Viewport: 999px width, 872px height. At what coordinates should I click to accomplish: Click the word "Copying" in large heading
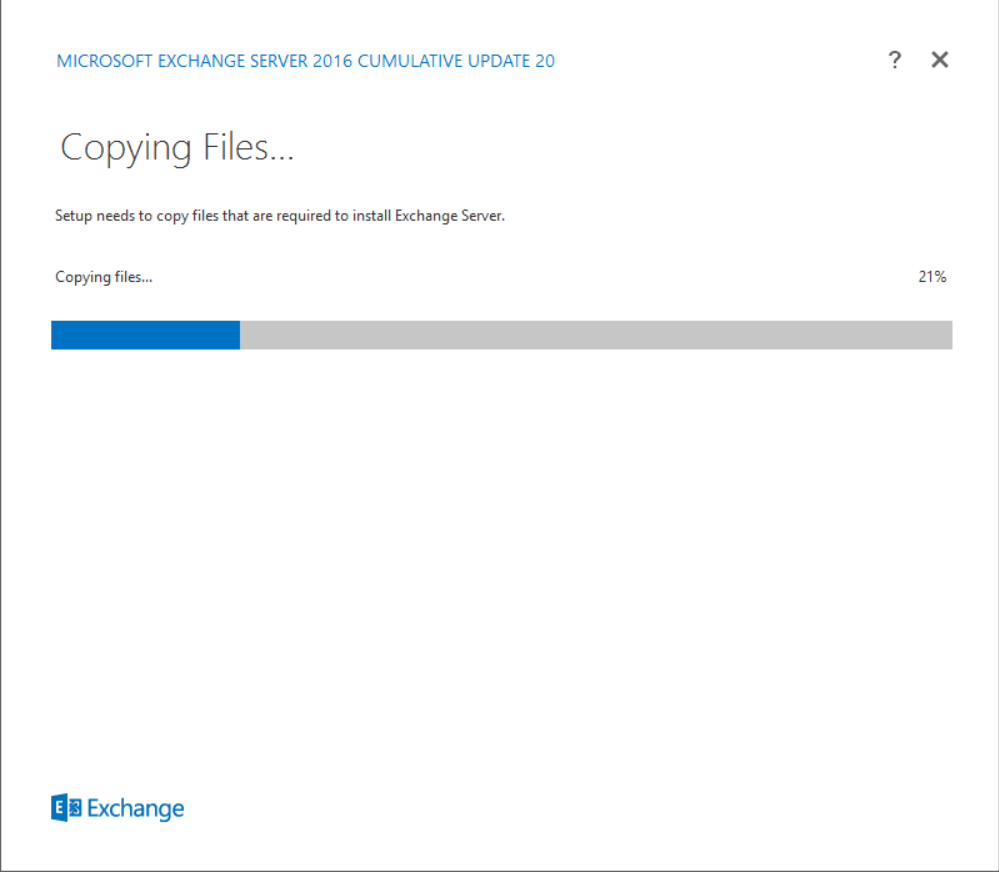click(x=126, y=149)
